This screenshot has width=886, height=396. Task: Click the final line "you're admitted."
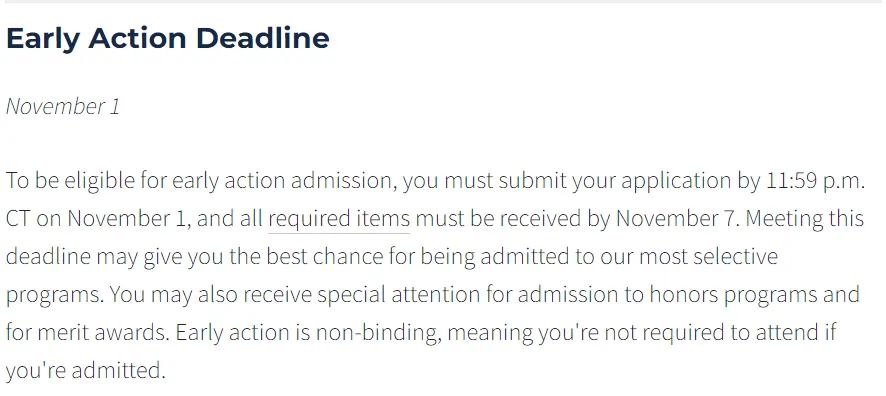click(x=85, y=371)
